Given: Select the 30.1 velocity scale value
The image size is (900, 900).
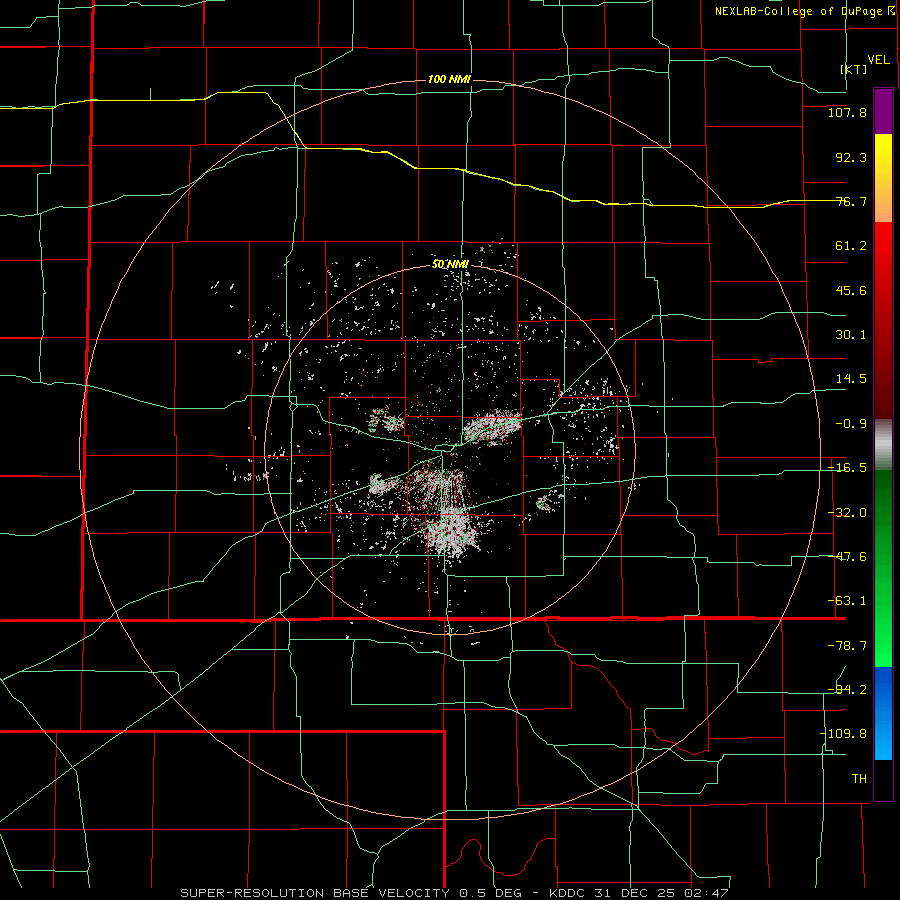Looking at the screenshot, I should point(851,335).
